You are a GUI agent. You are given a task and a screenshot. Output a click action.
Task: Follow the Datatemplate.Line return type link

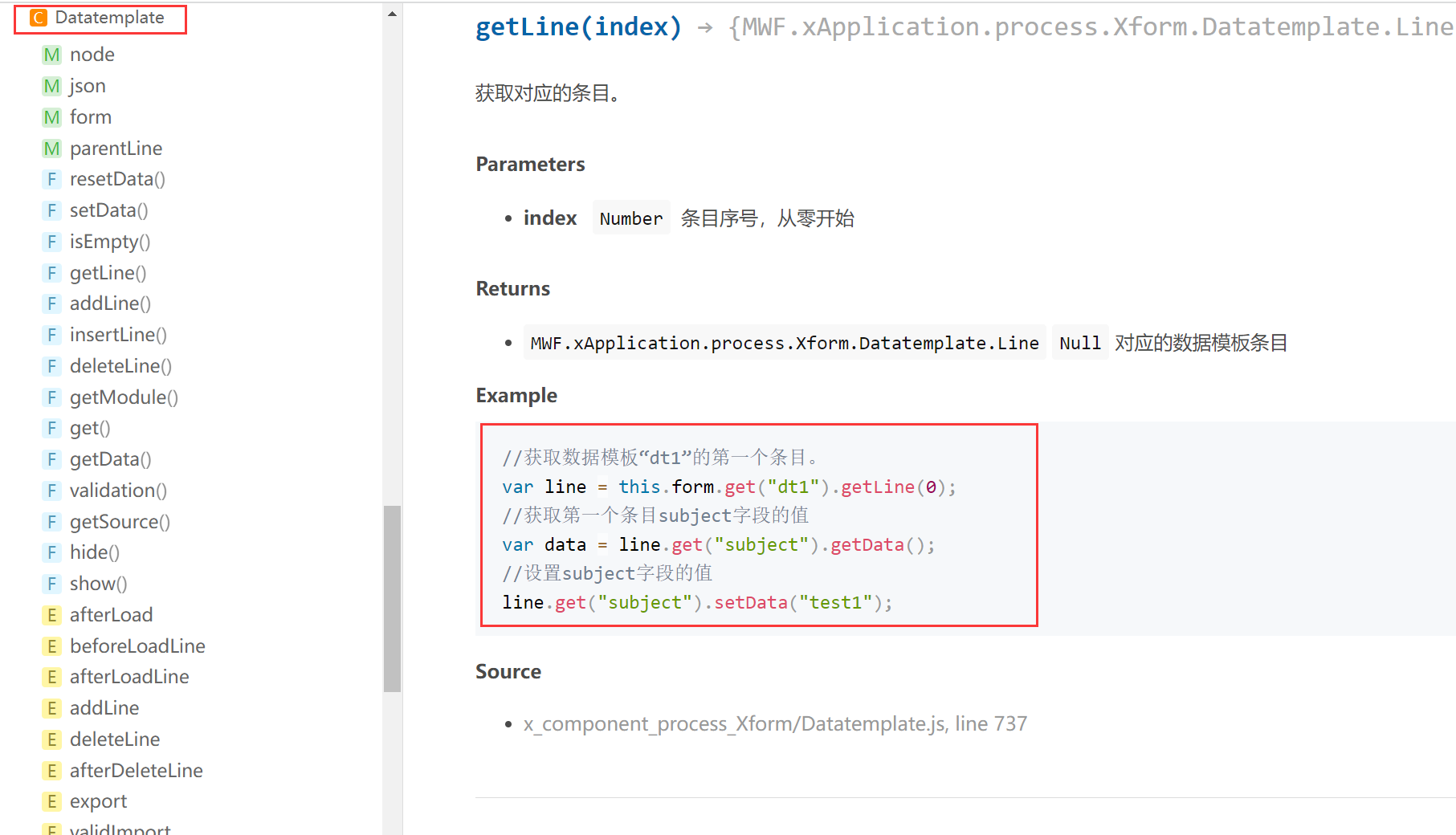pos(784,343)
